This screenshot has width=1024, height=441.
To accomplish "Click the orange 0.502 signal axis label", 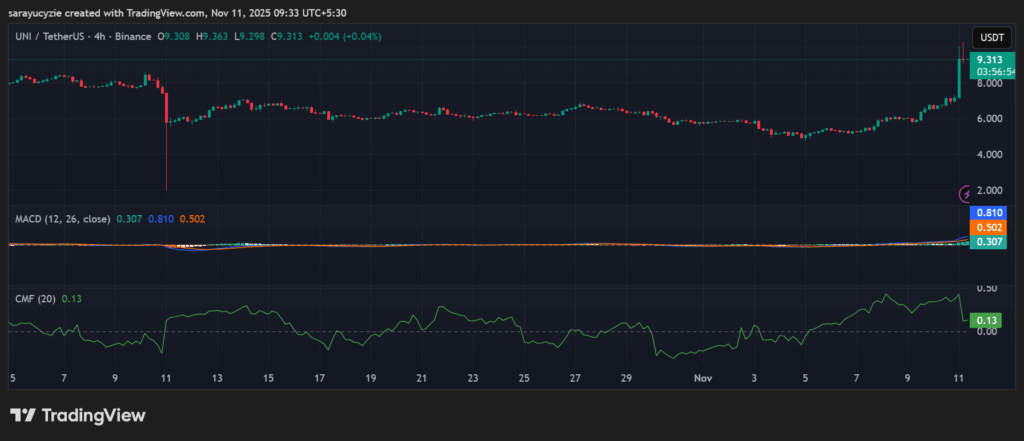I will pos(991,227).
